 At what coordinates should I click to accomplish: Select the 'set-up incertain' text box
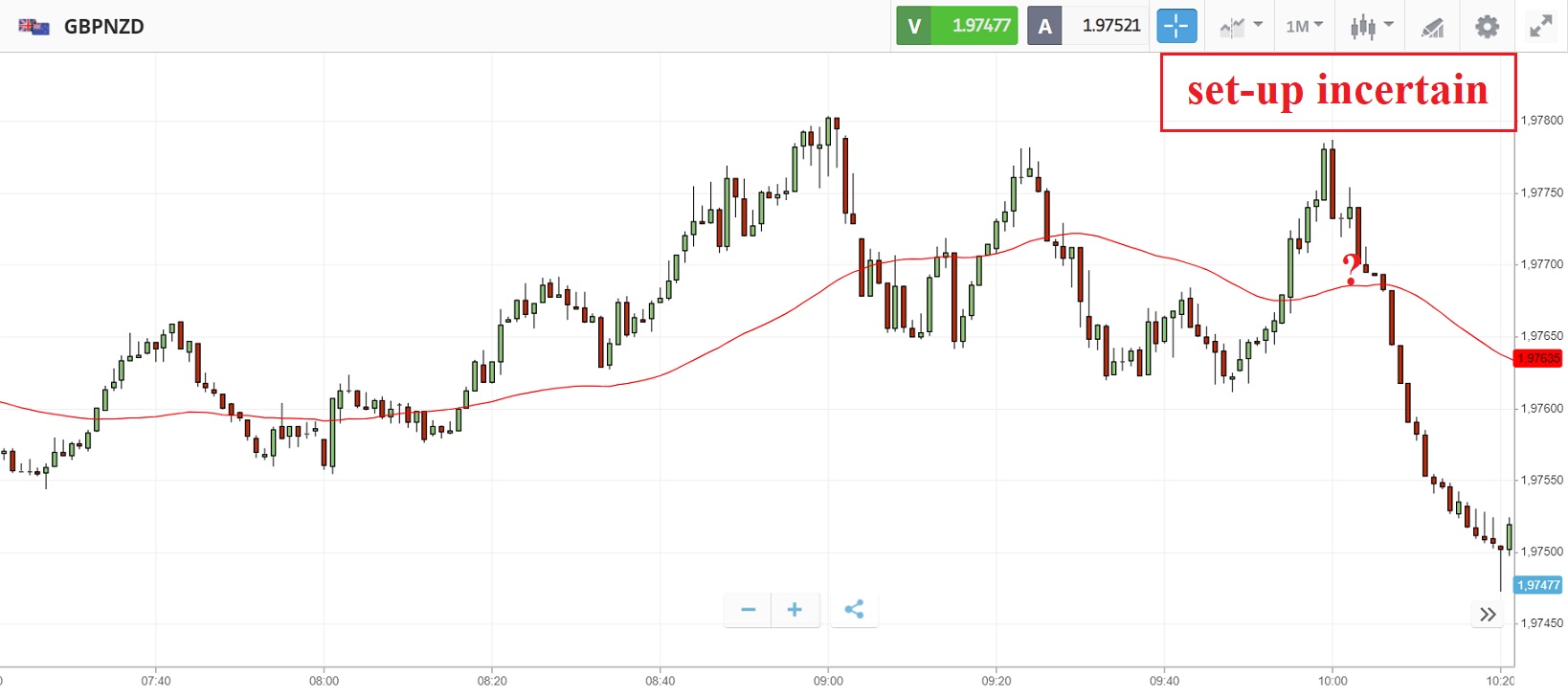click(1337, 92)
